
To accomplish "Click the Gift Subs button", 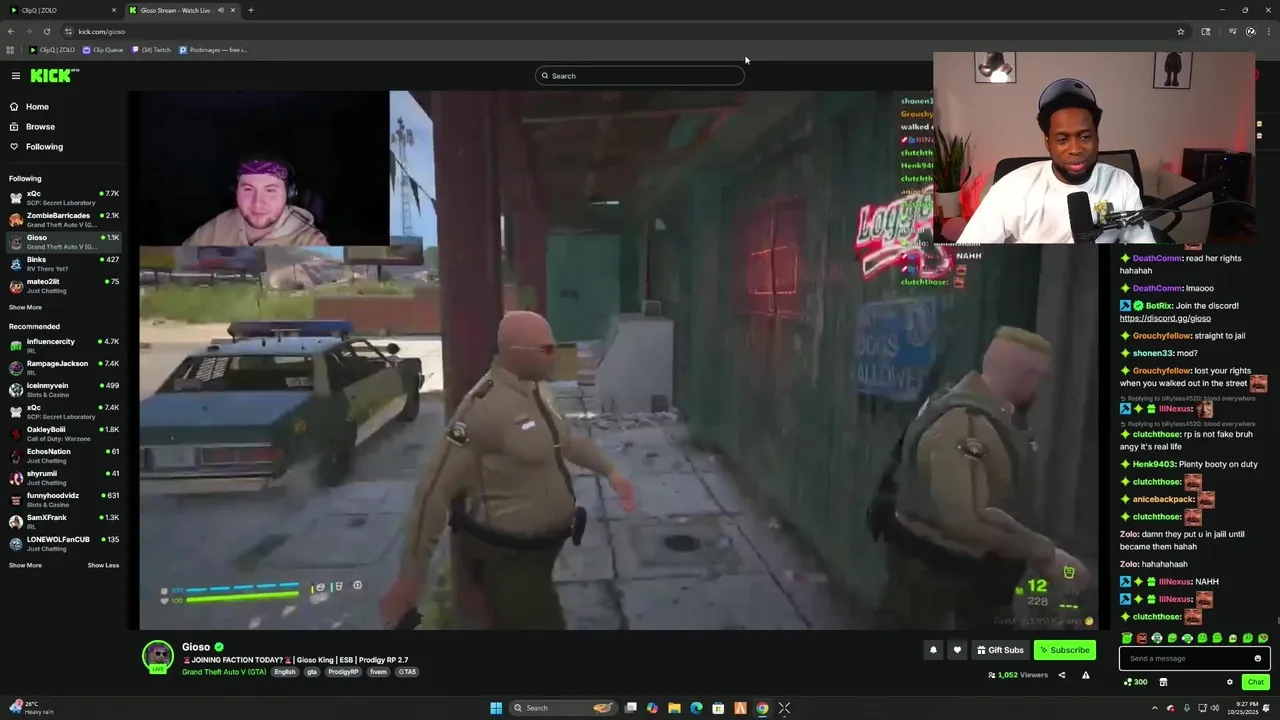I will [x=1000, y=650].
